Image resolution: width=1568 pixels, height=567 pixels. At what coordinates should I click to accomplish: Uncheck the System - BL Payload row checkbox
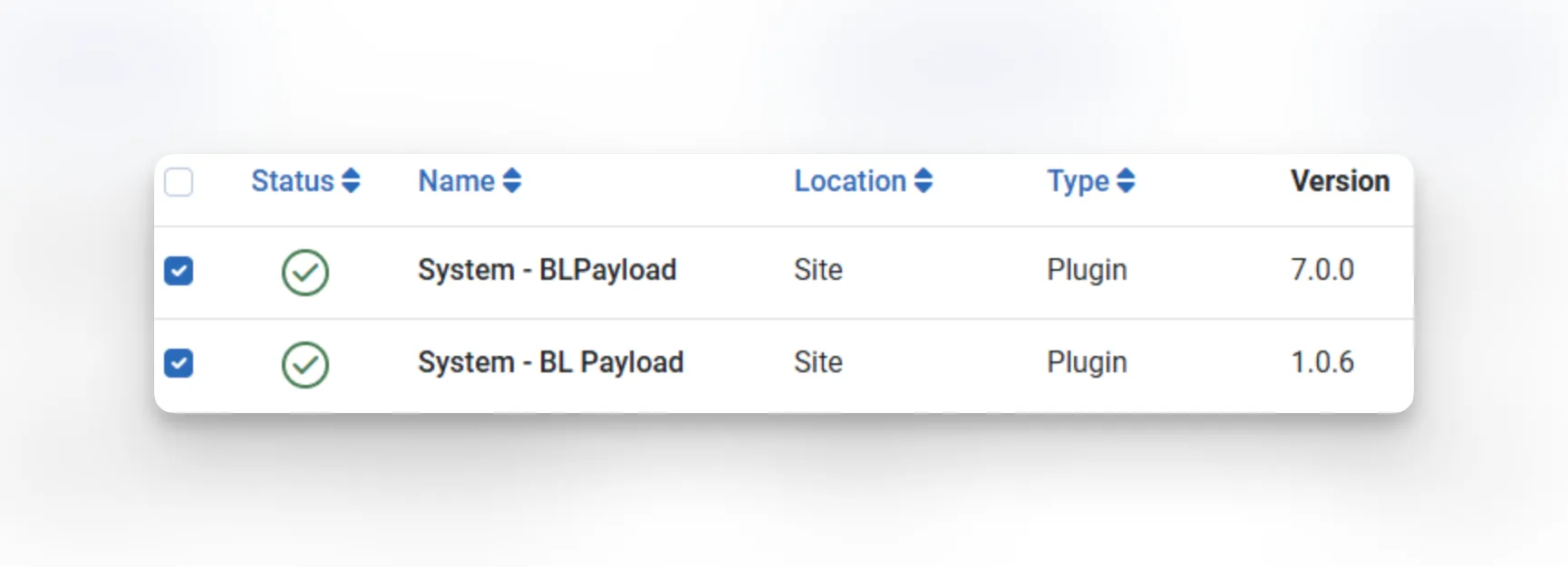[179, 364]
